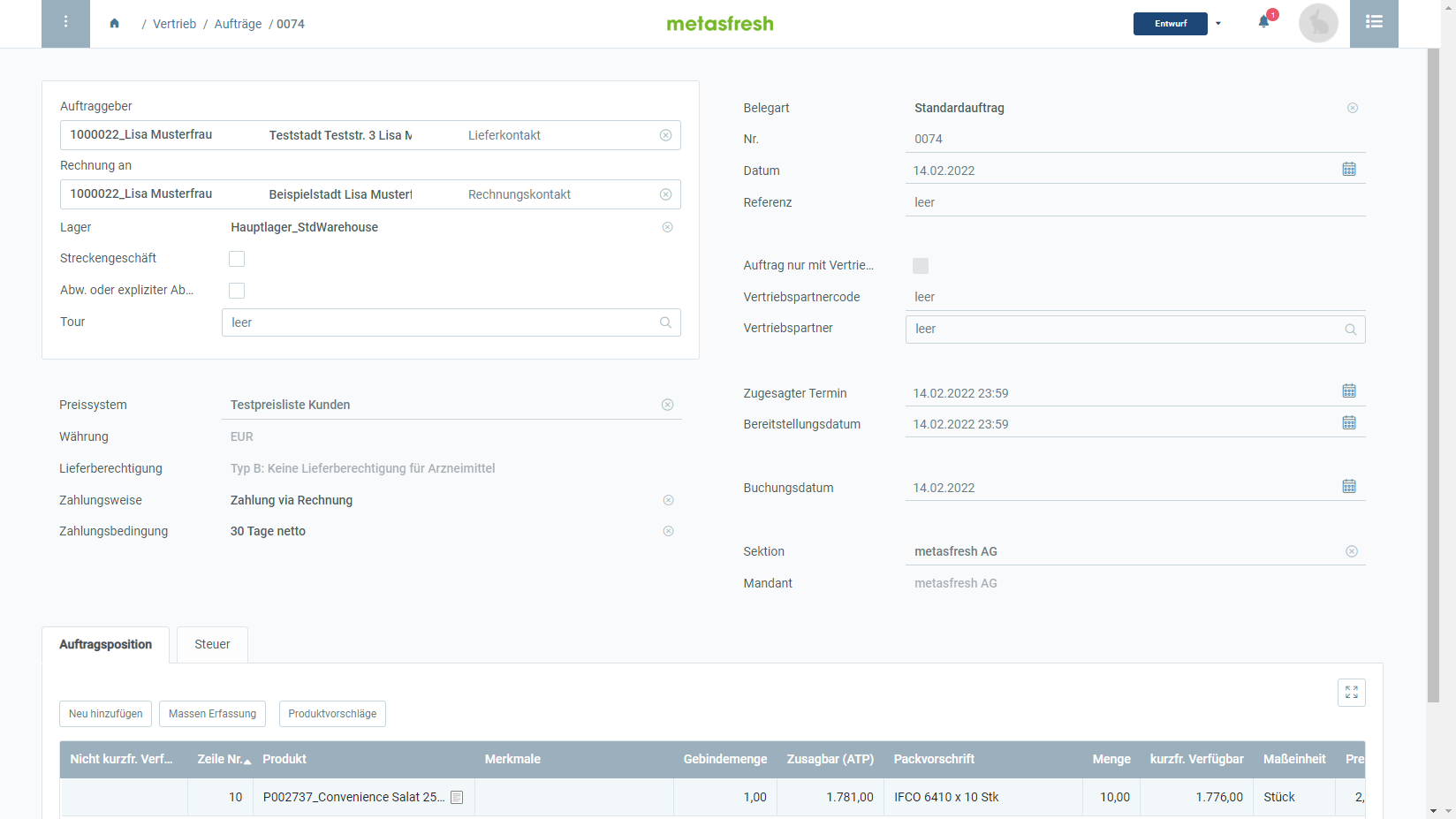Open the user avatar menu
The height and width of the screenshot is (819, 1456).
pos(1317,23)
